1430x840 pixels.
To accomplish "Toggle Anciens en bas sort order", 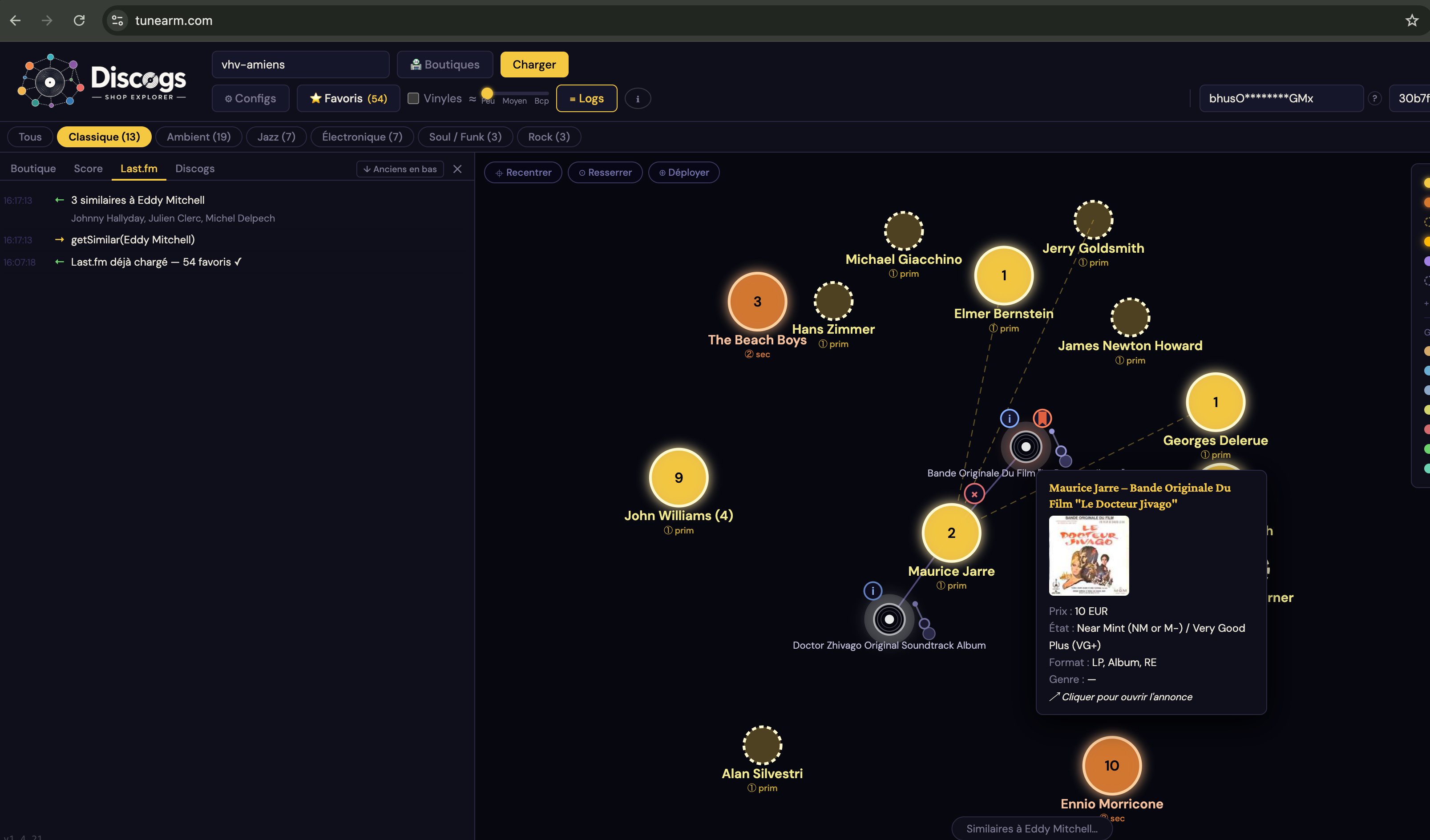I will coord(400,169).
